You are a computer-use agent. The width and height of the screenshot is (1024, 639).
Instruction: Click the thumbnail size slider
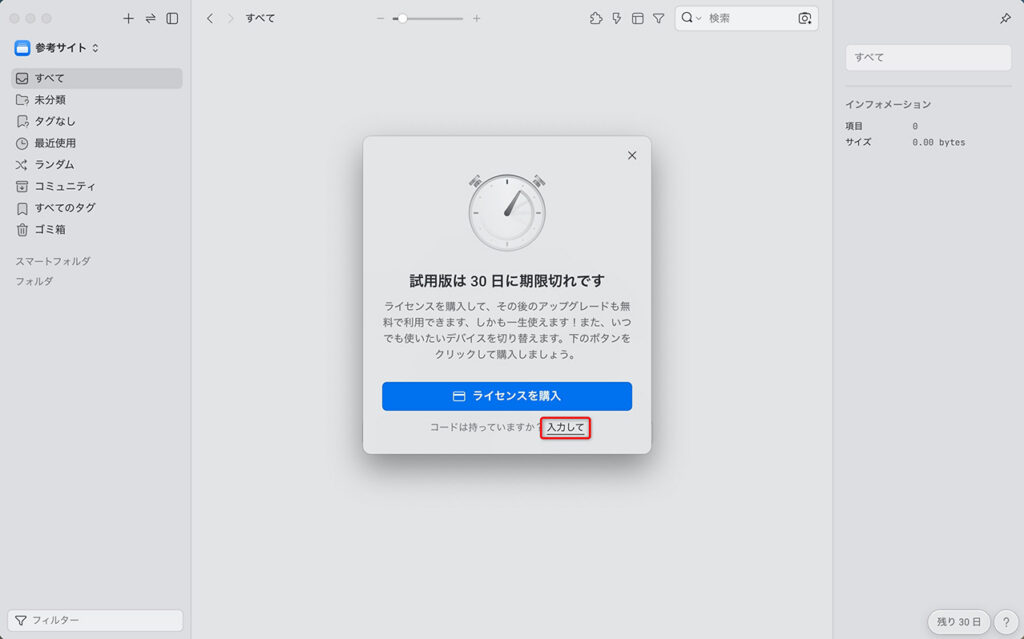click(x=428, y=19)
